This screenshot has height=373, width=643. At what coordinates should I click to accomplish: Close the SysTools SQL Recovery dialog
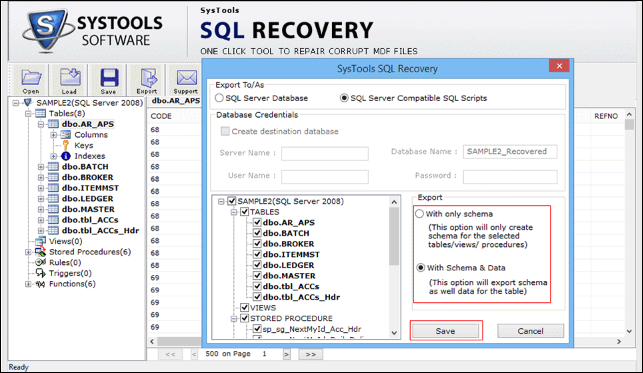(x=559, y=66)
